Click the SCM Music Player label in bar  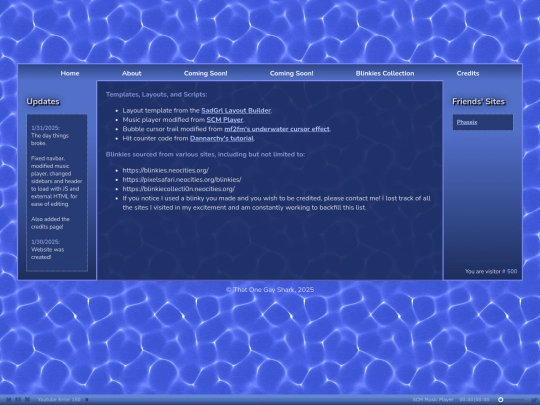433,399
